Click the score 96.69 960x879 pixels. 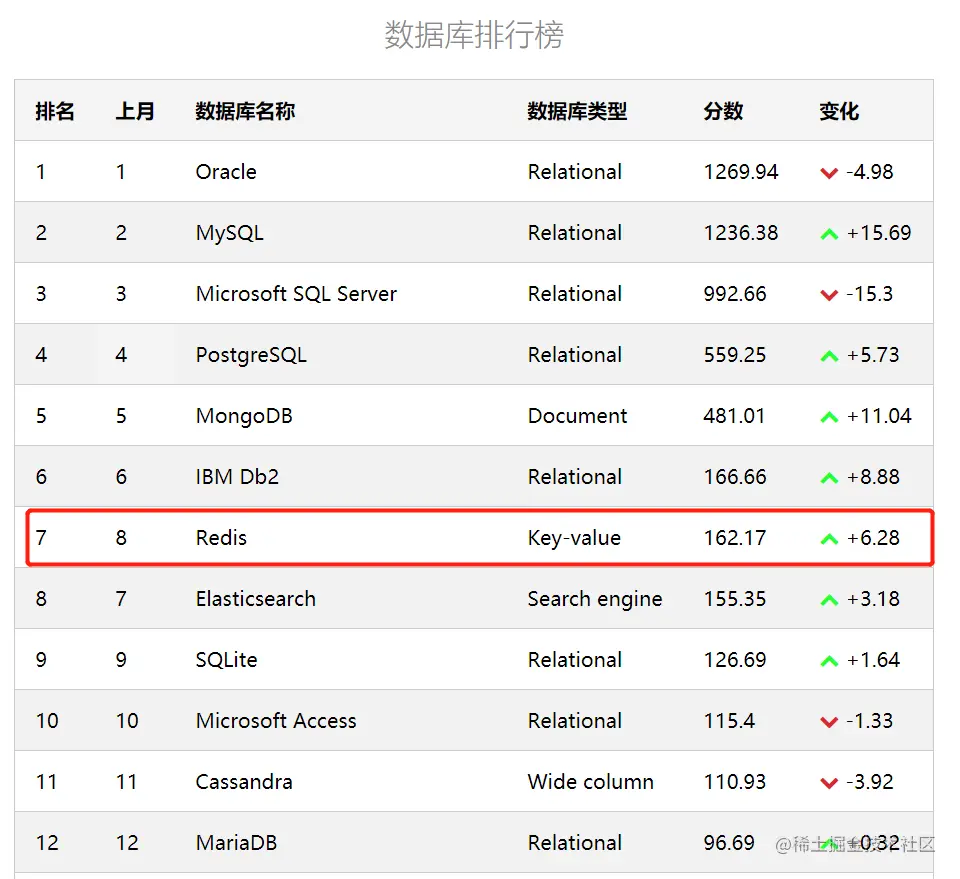729,843
